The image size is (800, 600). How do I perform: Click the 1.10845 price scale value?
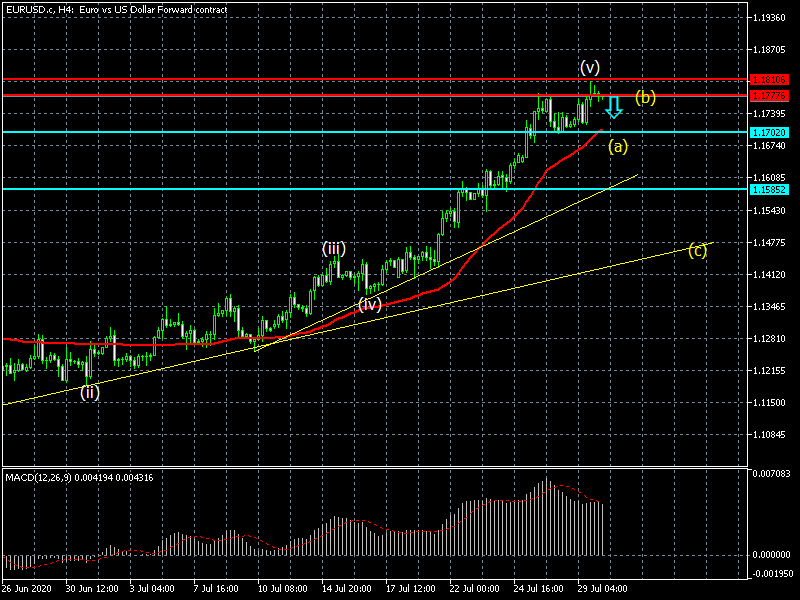pyautogui.click(x=769, y=435)
